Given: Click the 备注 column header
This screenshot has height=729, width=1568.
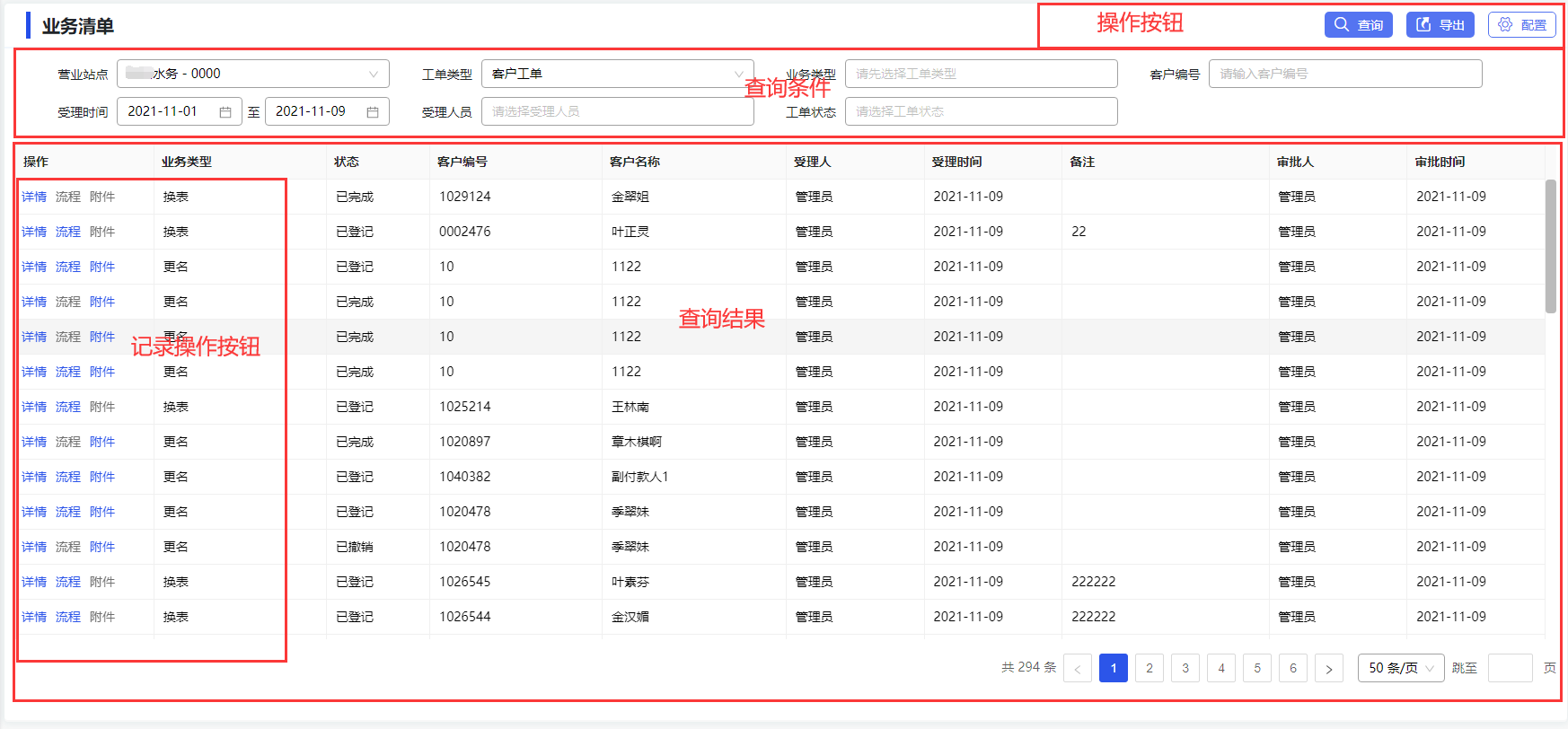Looking at the screenshot, I should (x=1083, y=162).
